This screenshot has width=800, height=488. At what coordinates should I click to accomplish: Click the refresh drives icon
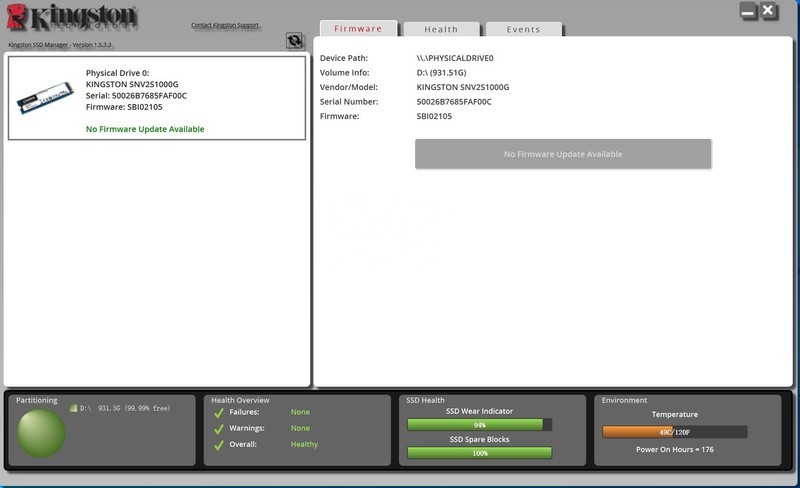294,40
